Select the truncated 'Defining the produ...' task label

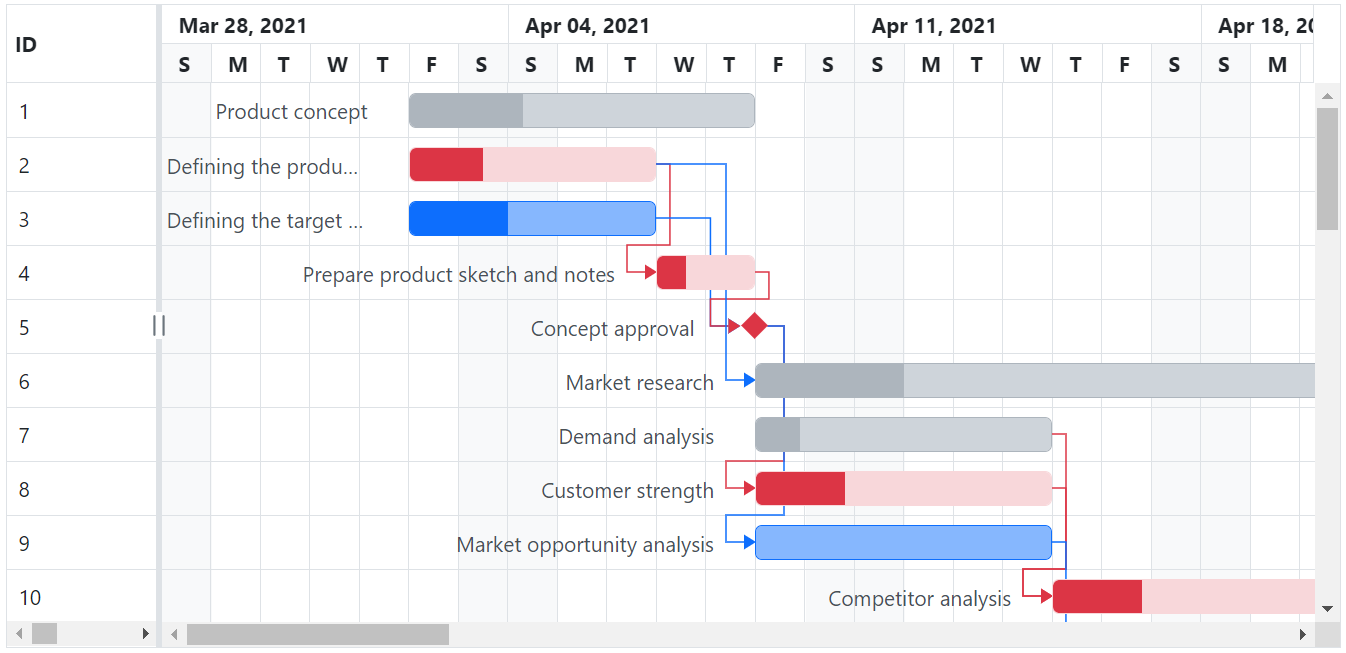coord(264,166)
